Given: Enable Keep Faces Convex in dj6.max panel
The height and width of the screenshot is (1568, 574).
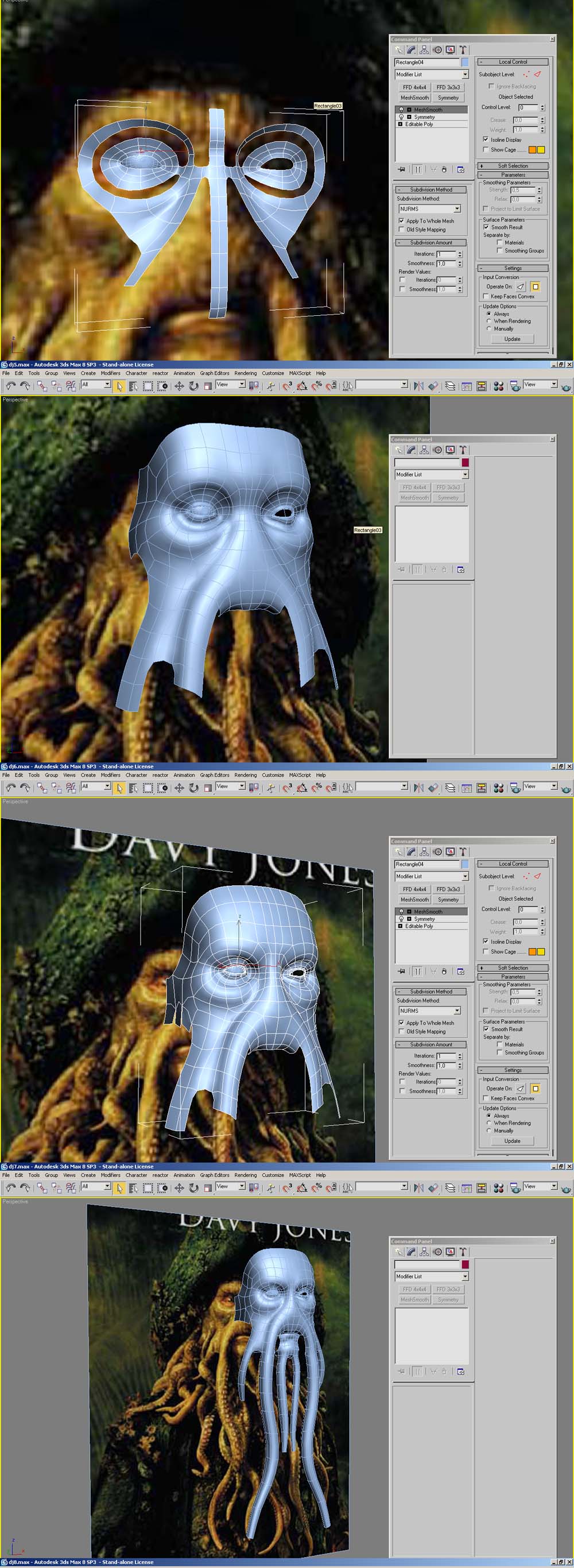Looking at the screenshot, I should point(486,1098).
